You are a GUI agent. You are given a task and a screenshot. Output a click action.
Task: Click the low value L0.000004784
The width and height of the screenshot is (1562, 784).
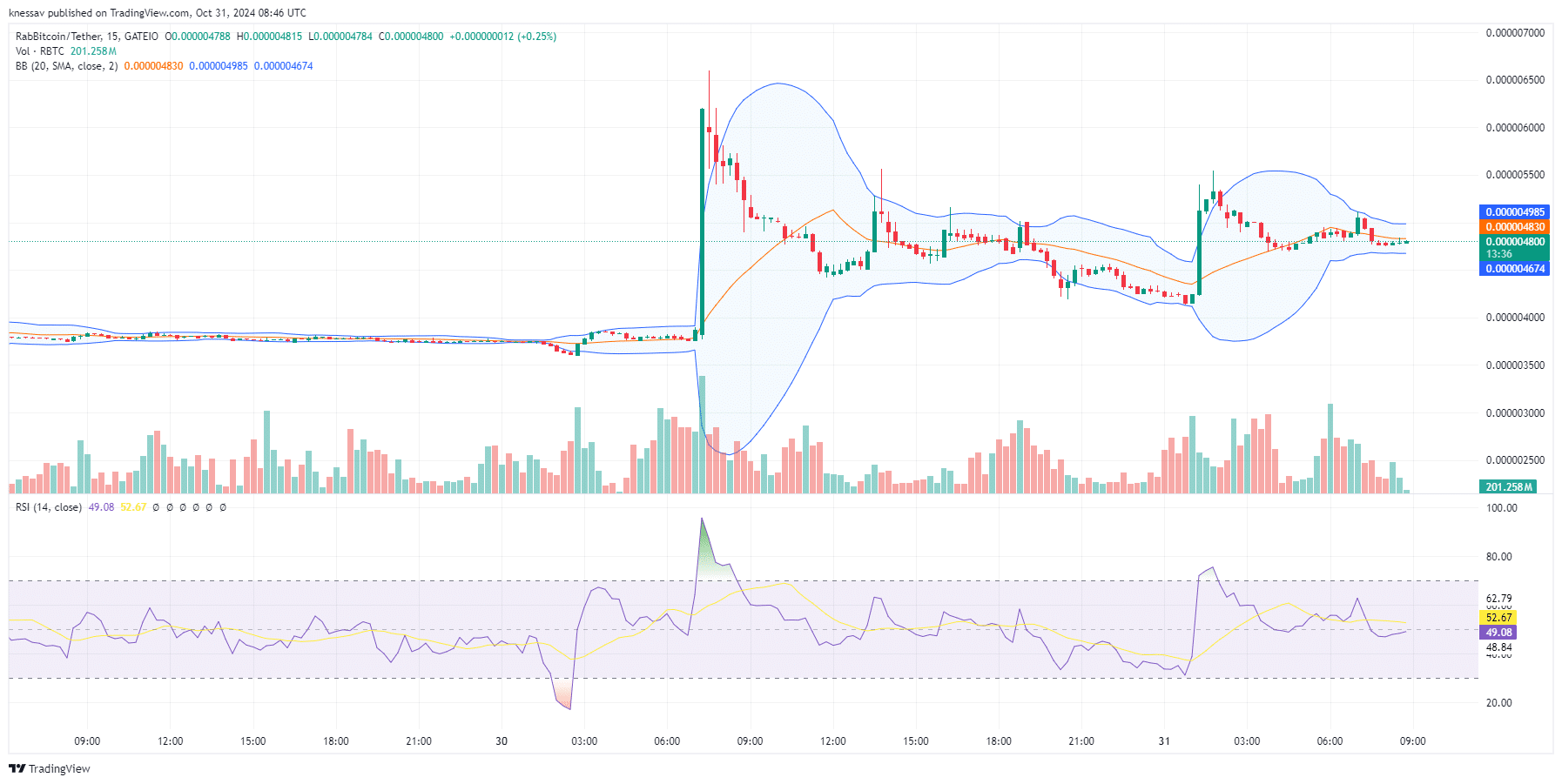click(340, 37)
